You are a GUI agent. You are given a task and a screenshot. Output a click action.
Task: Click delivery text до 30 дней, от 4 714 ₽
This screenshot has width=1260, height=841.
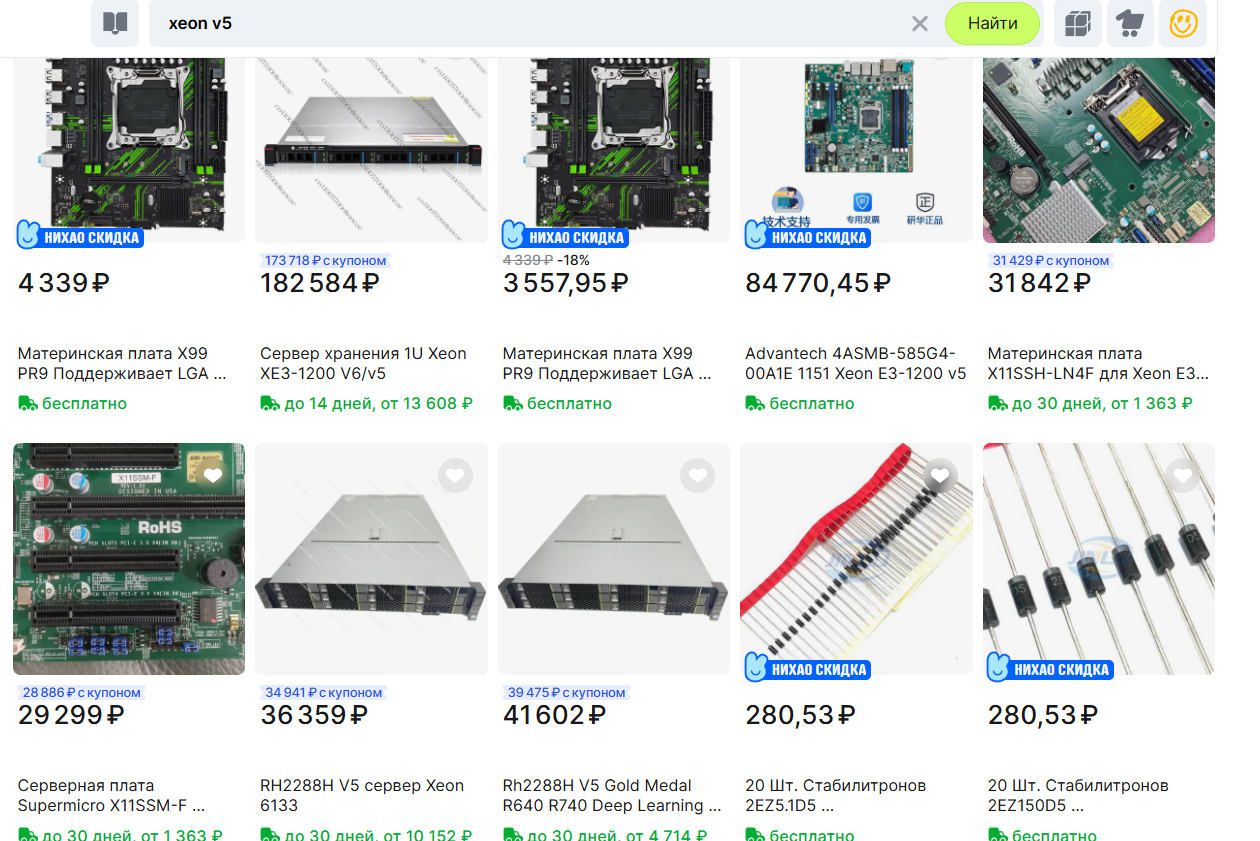(x=617, y=835)
